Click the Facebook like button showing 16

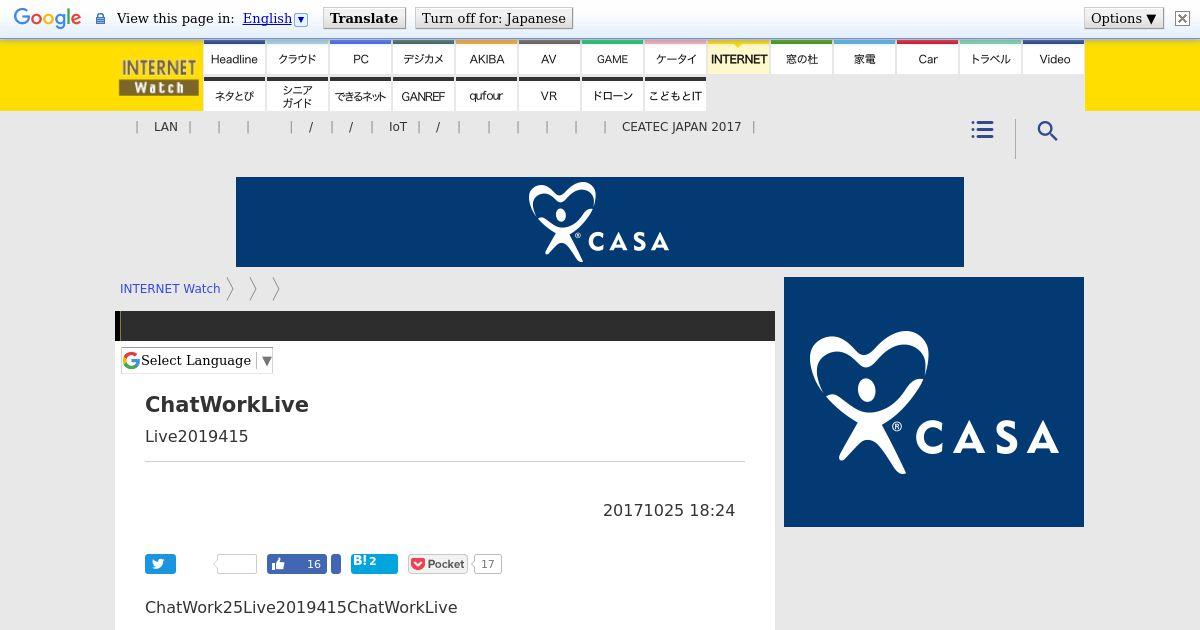[x=297, y=564]
